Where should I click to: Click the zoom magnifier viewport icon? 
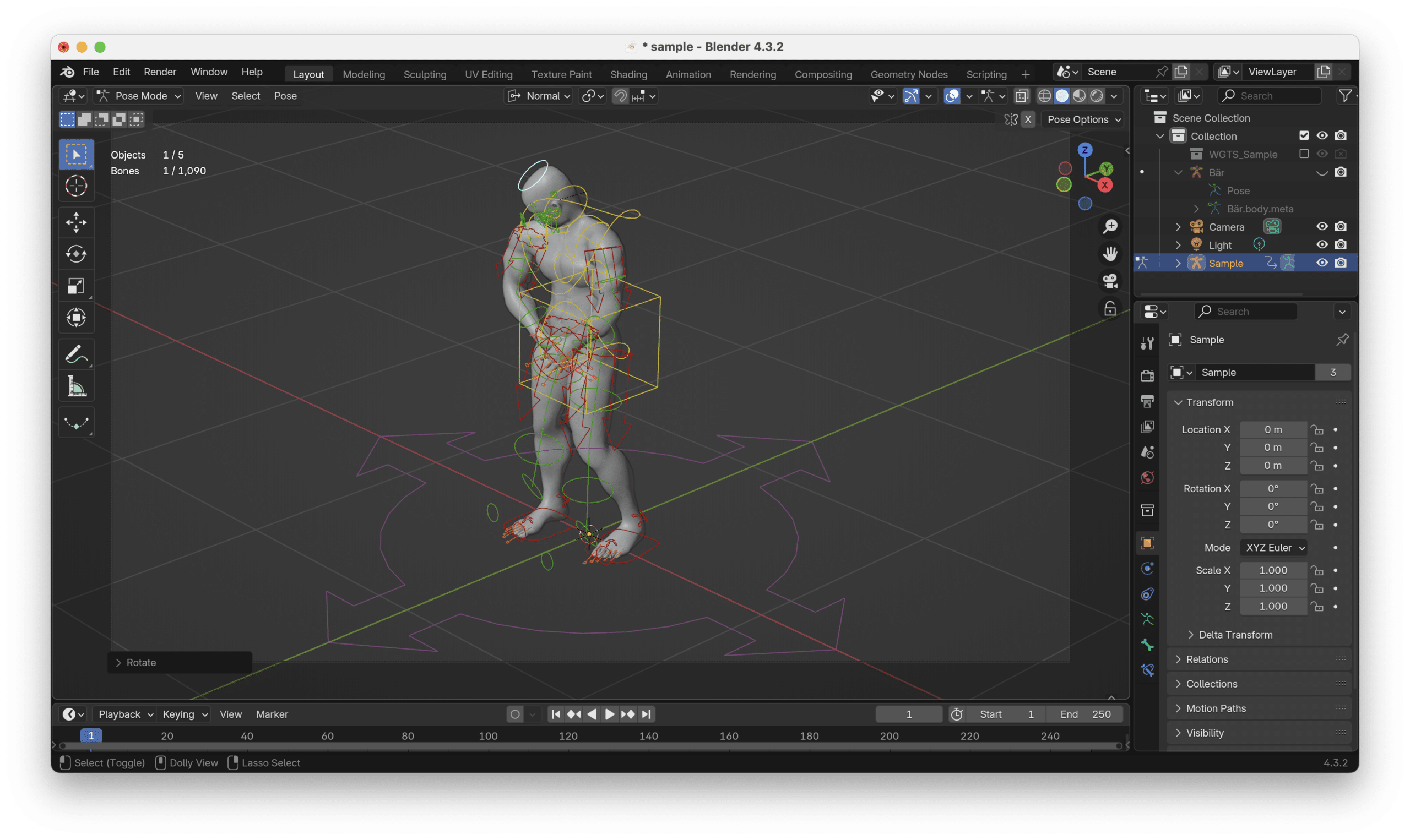(x=1110, y=226)
